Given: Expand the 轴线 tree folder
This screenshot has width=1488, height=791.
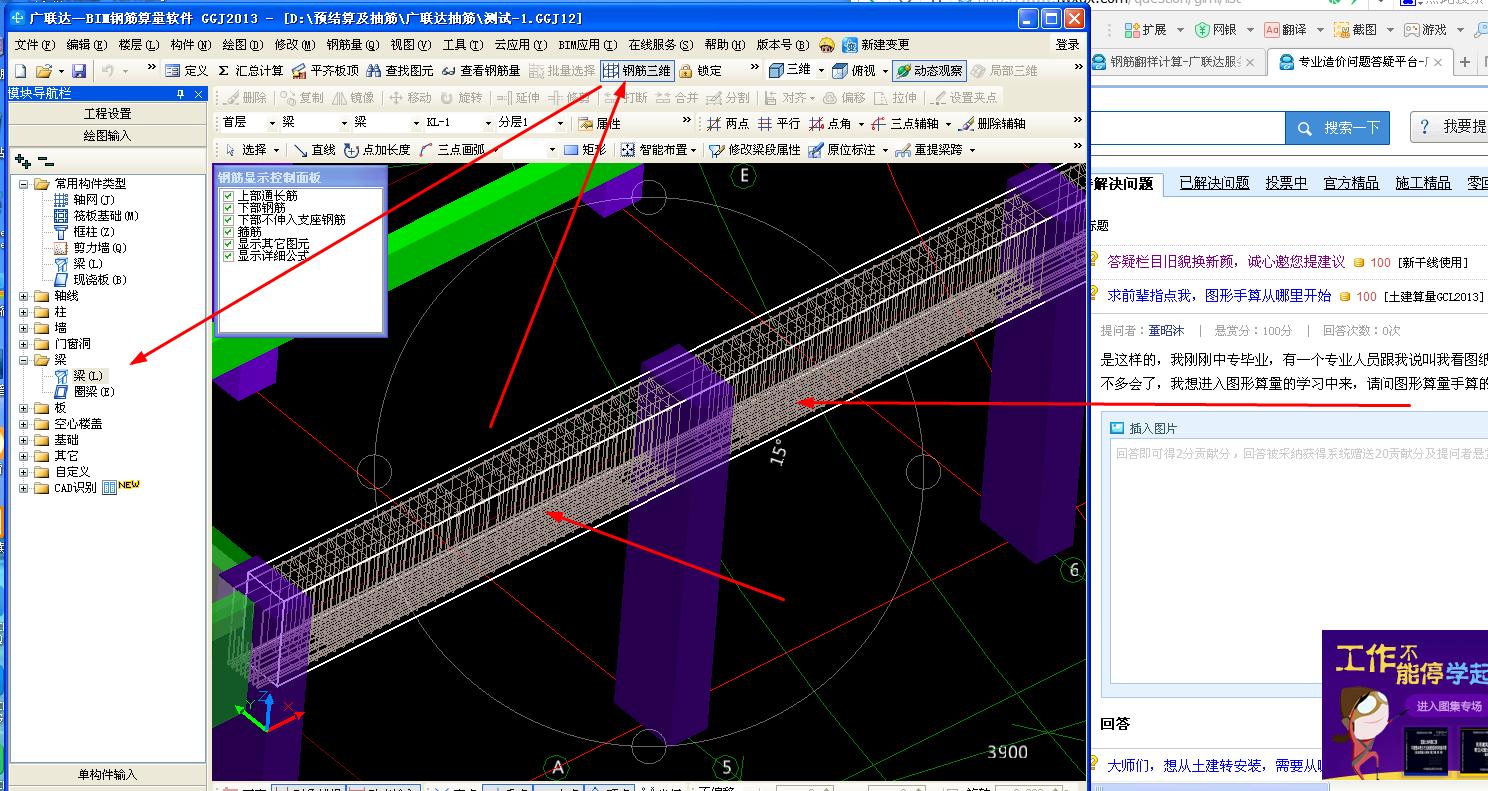Looking at the screenshot, I should click(x=24, y=296).
